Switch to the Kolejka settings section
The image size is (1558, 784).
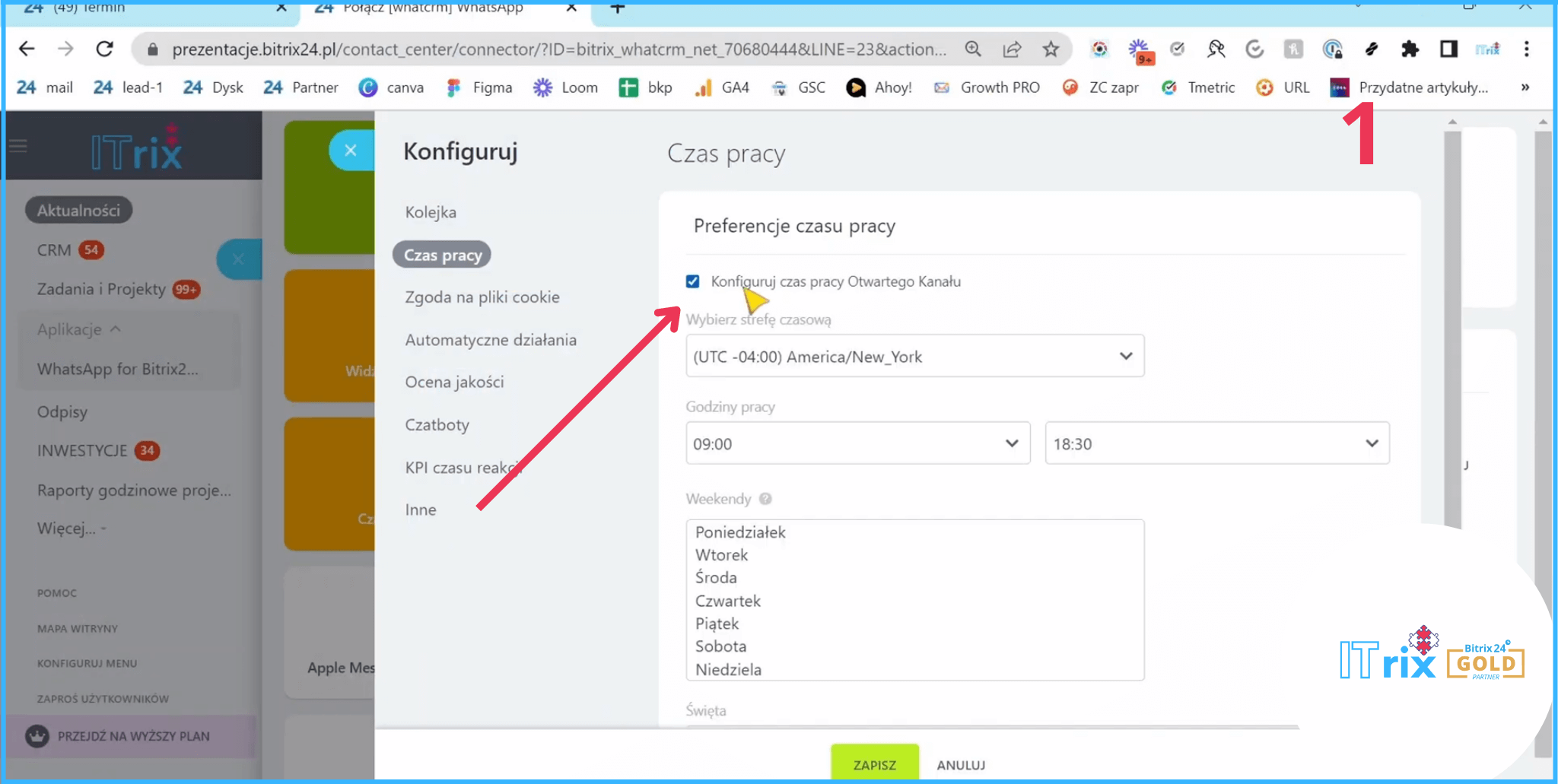(x=431, y=212)
